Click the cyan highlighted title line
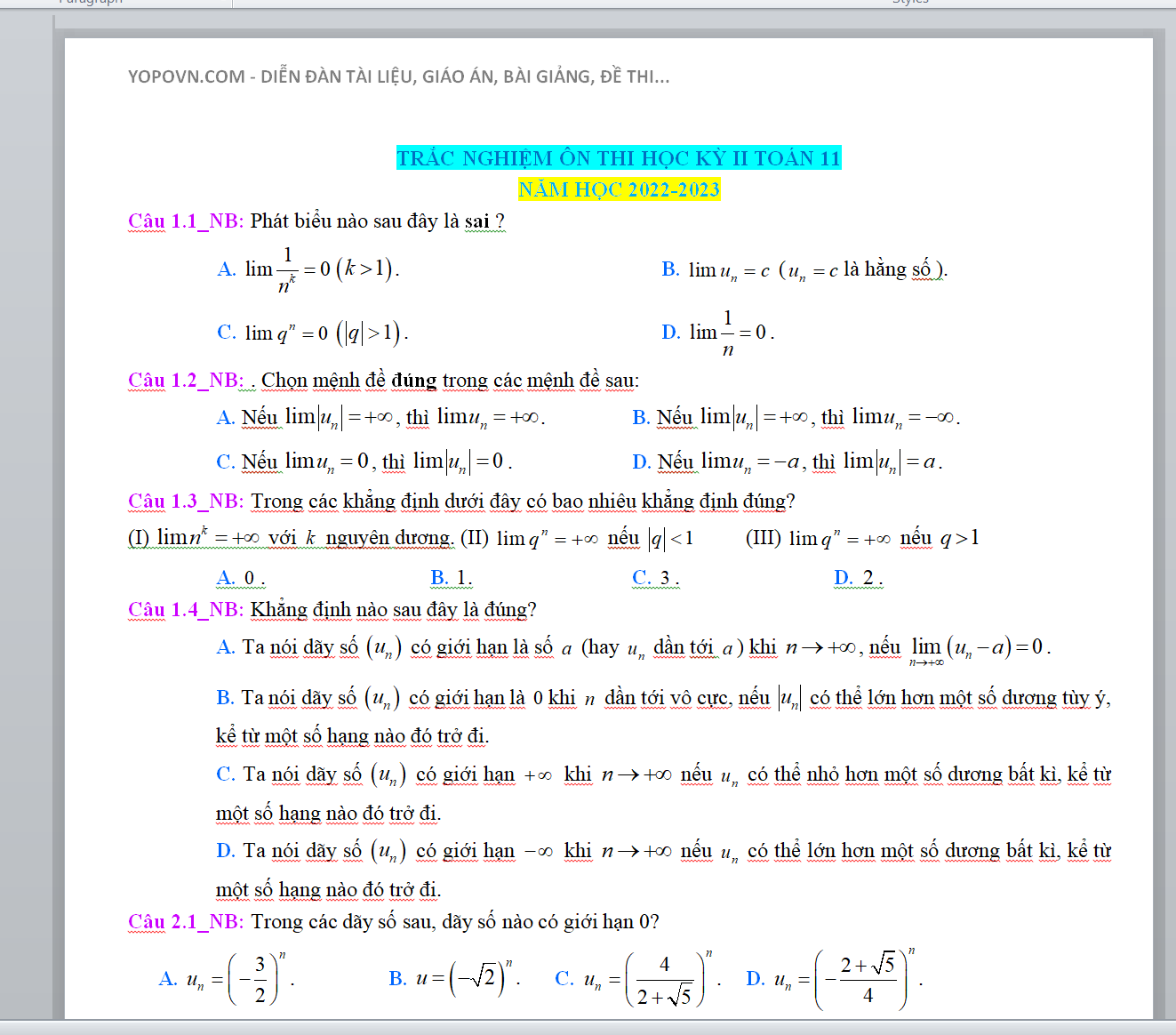This screenshot has height=1035, width=1176. [618, 158]
